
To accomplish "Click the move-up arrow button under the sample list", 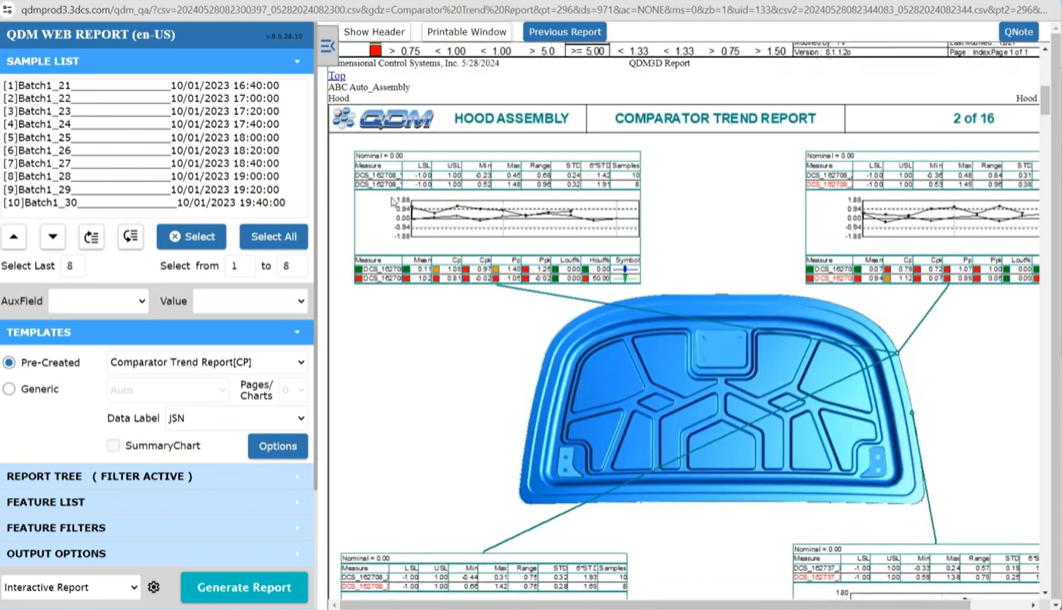I will click(14, 237).
